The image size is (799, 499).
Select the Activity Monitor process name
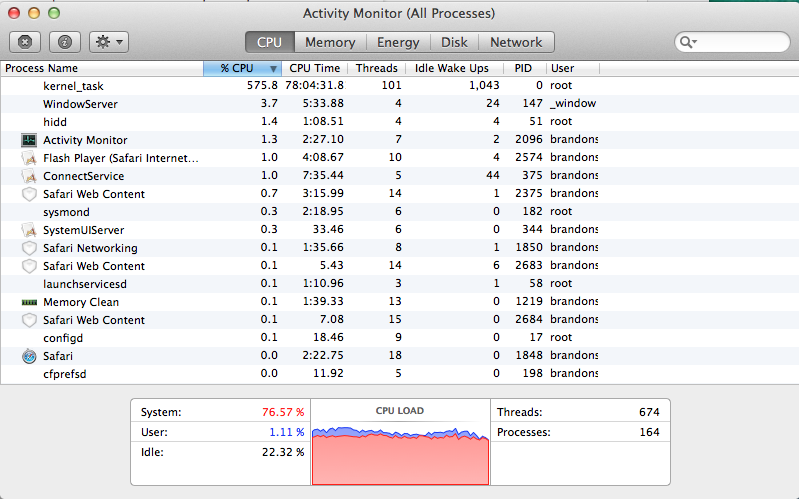pos(85,140)
